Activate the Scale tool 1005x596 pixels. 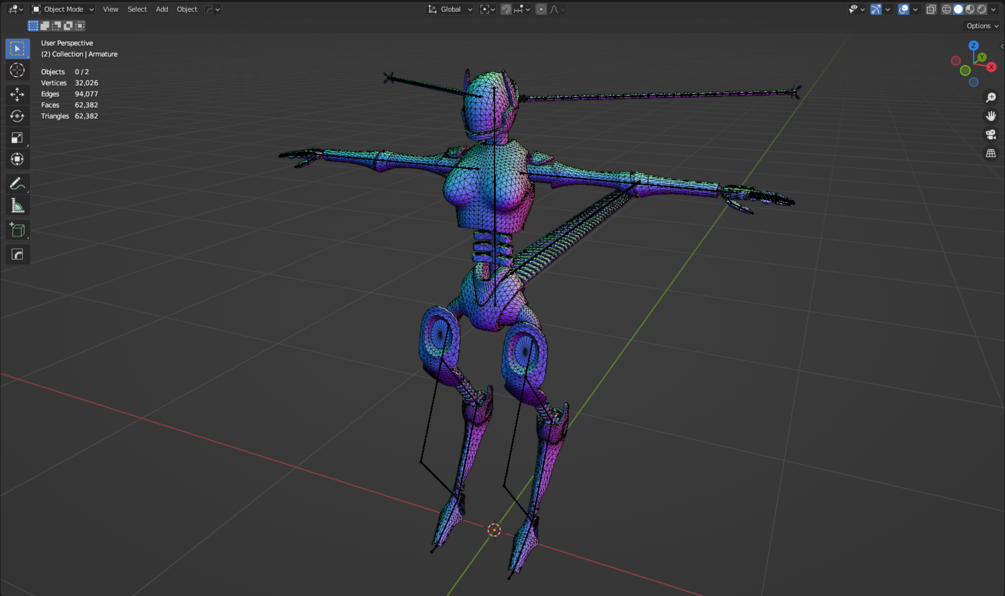point(17,138)
